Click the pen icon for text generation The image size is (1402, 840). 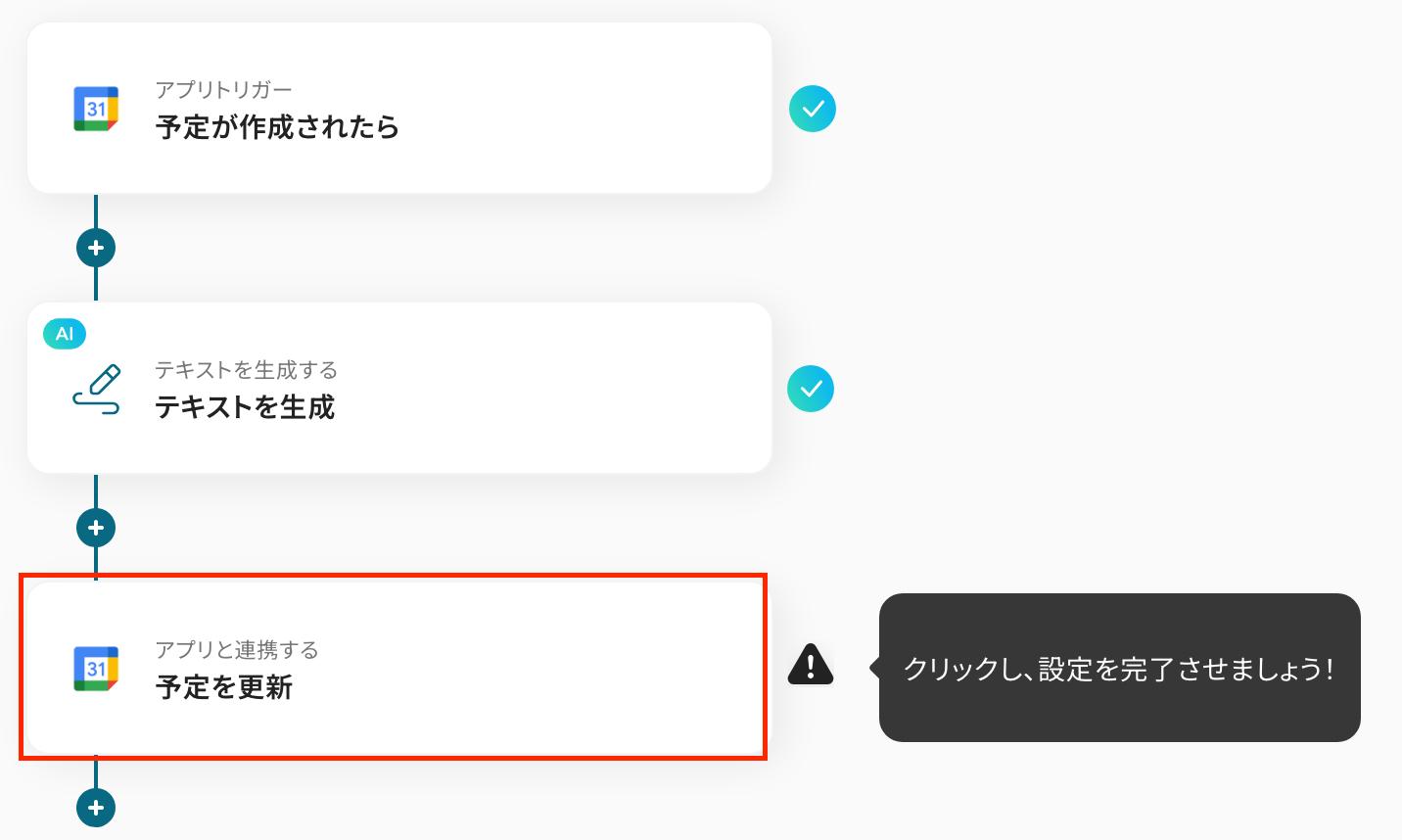[x=97, y=389]
